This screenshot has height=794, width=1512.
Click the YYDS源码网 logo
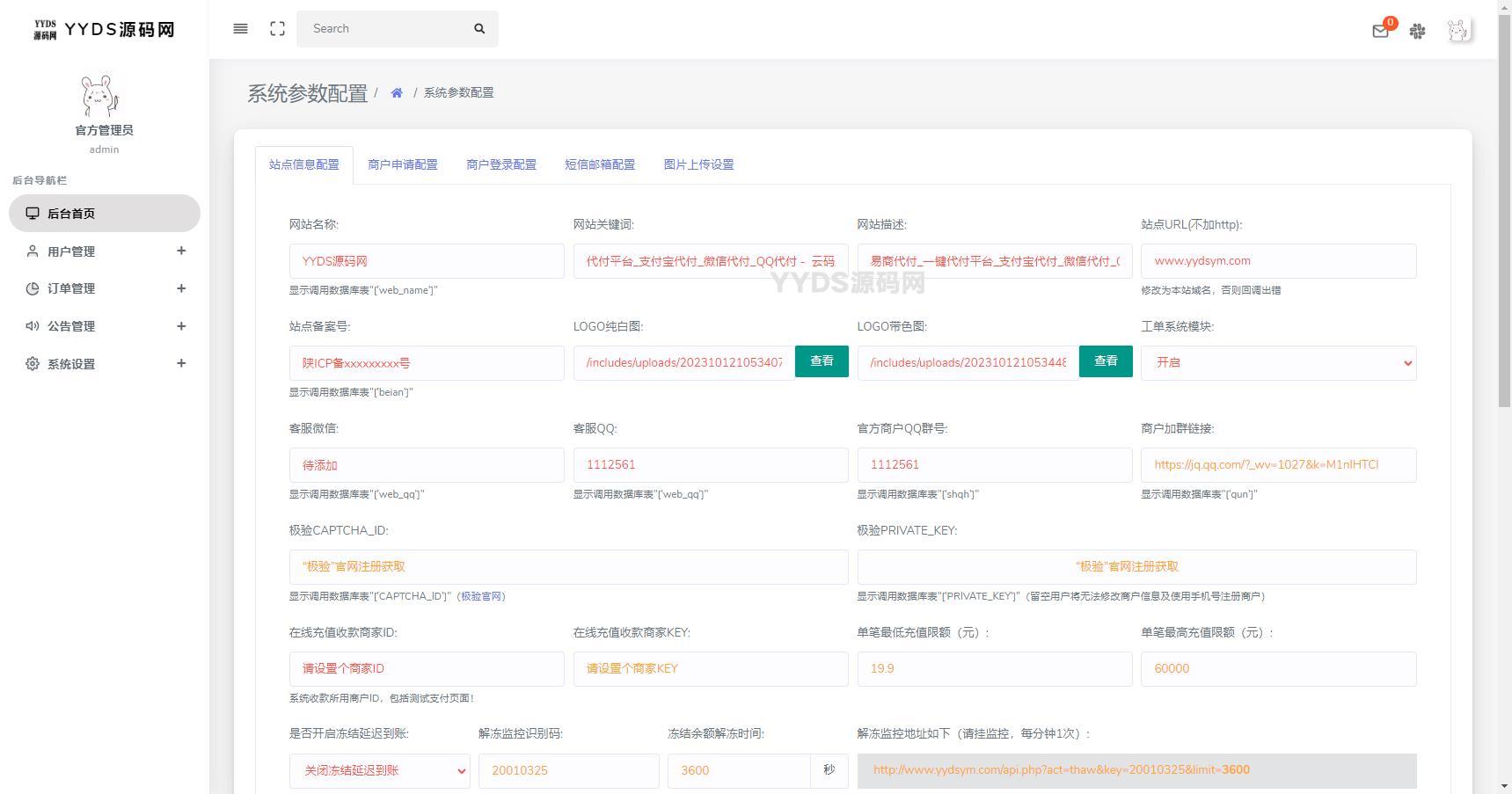pos(104,30)
